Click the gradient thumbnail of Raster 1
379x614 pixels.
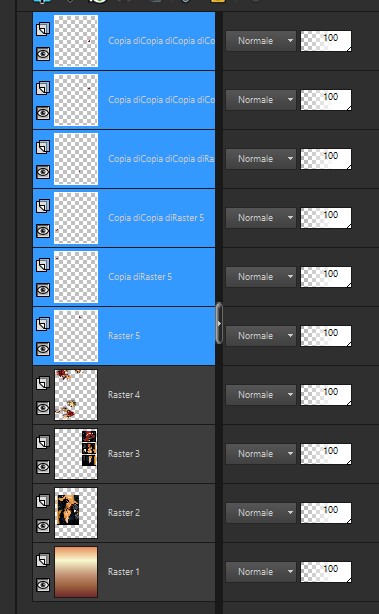(x=76, y=572)
